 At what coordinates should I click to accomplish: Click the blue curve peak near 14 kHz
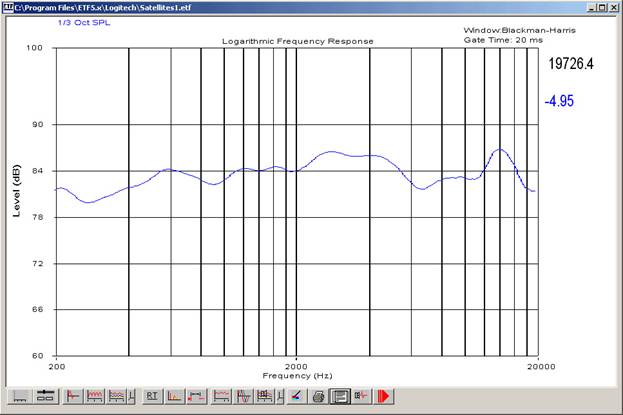[x=499, y=150]
